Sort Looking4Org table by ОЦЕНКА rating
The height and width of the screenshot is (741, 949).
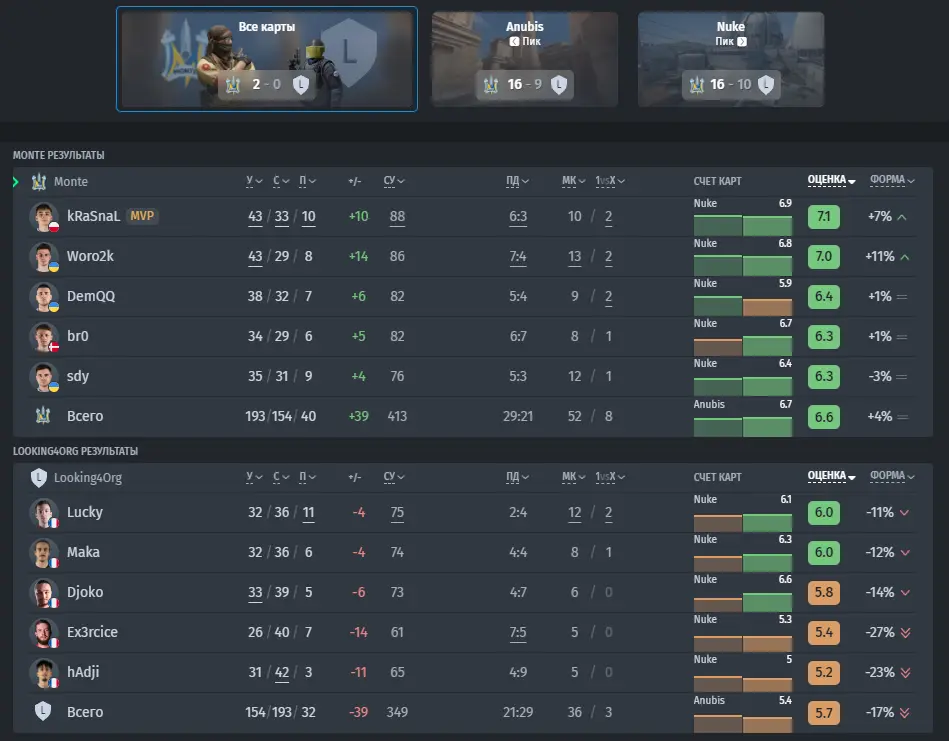pos(832,476)
